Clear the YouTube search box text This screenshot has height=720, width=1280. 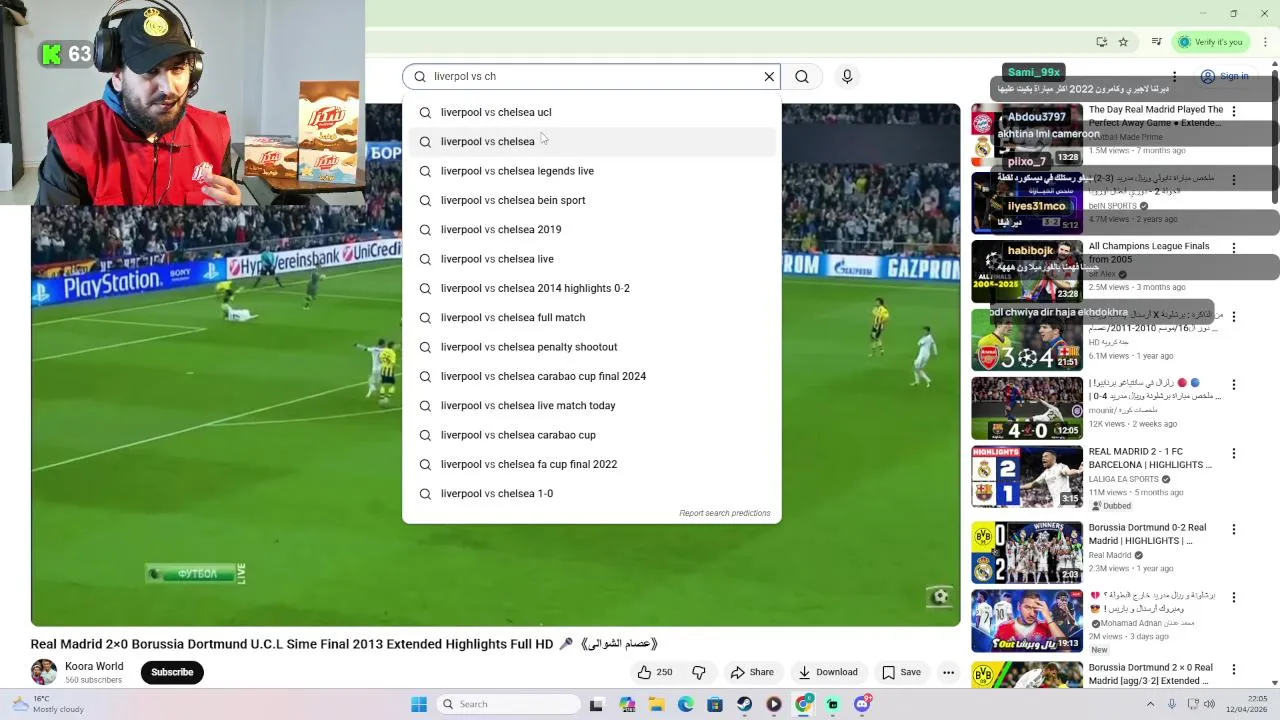[x=769, y=76]
